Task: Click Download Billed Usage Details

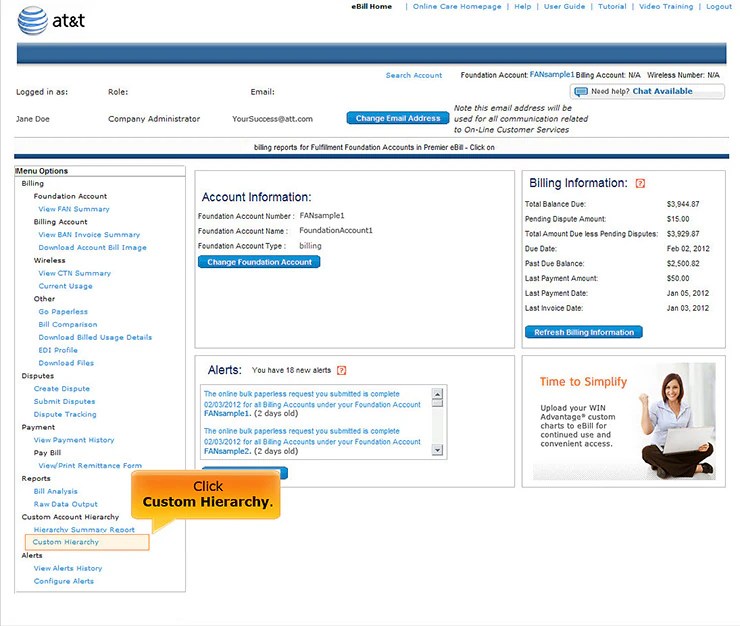Action: pos(95,337)
